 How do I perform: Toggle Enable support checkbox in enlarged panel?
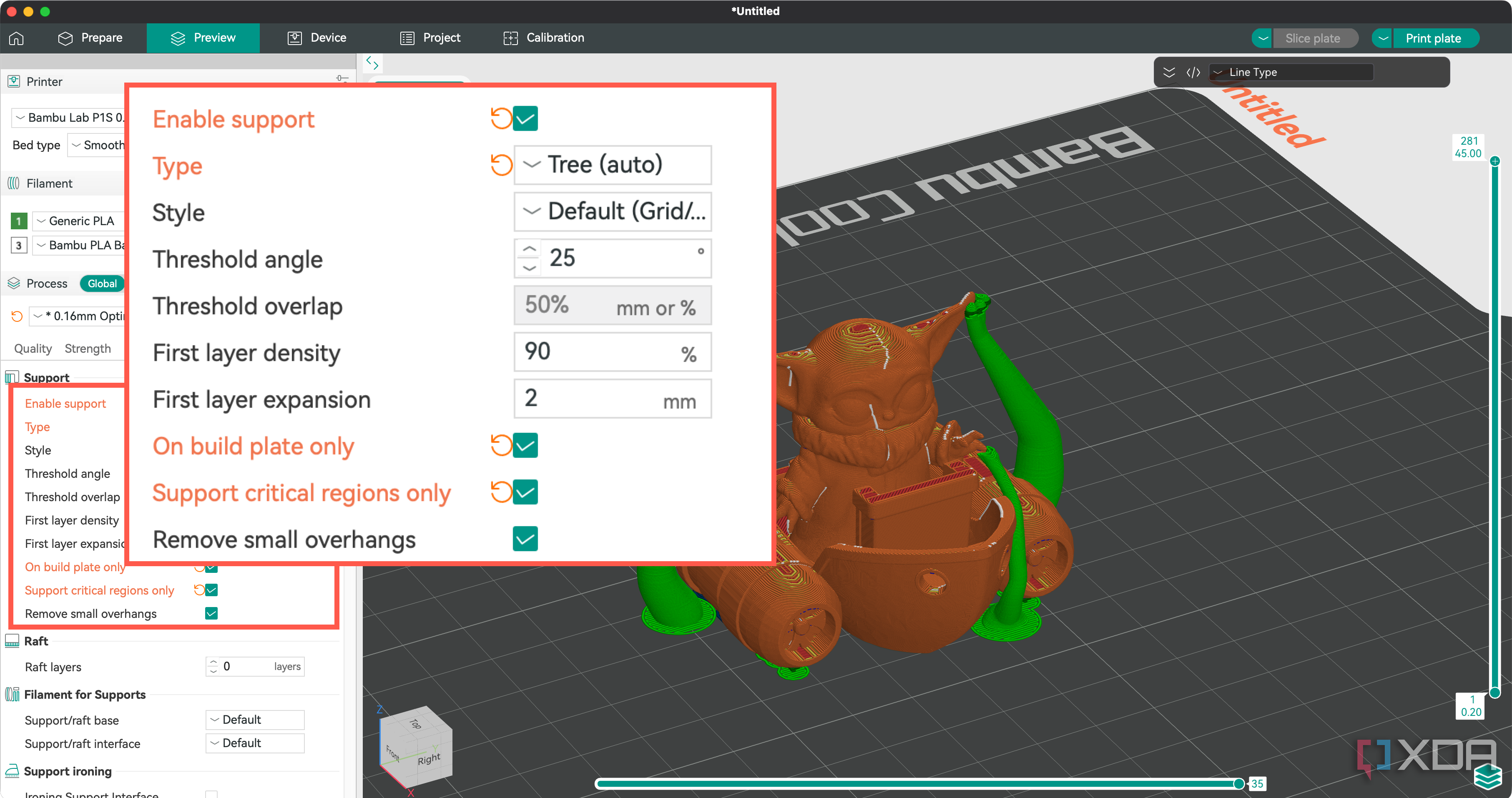pyautogui.click(x=525, y=118)
